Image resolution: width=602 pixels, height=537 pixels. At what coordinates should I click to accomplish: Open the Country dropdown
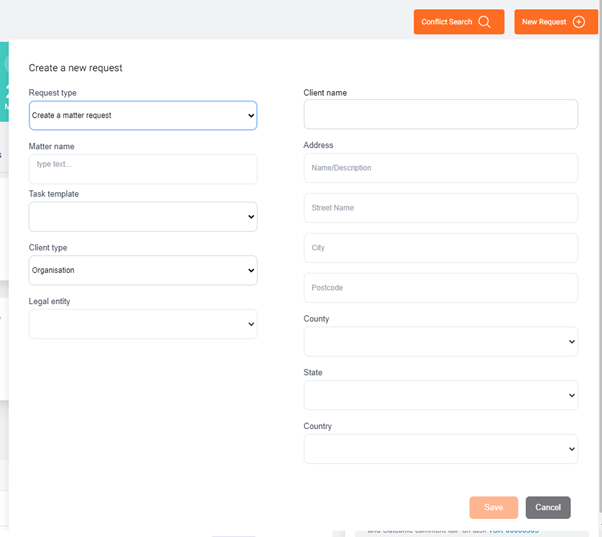click(x=441, y=448)
